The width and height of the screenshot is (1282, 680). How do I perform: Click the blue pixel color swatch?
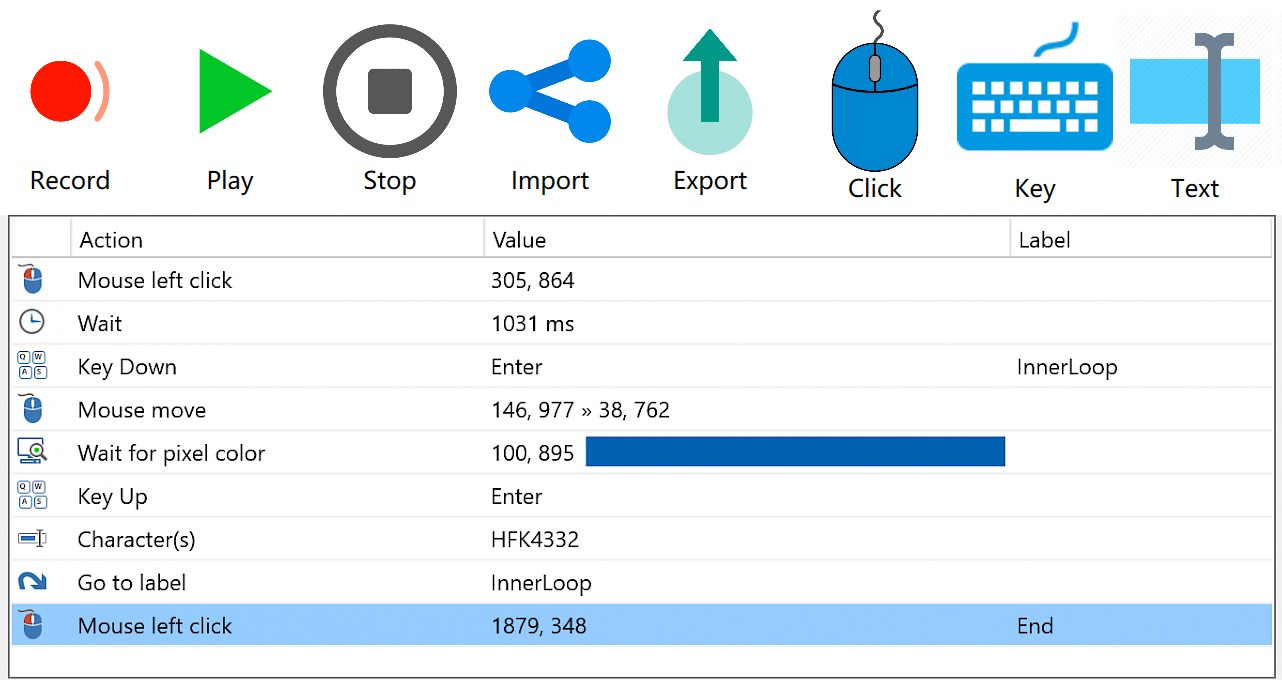[794, 452]
